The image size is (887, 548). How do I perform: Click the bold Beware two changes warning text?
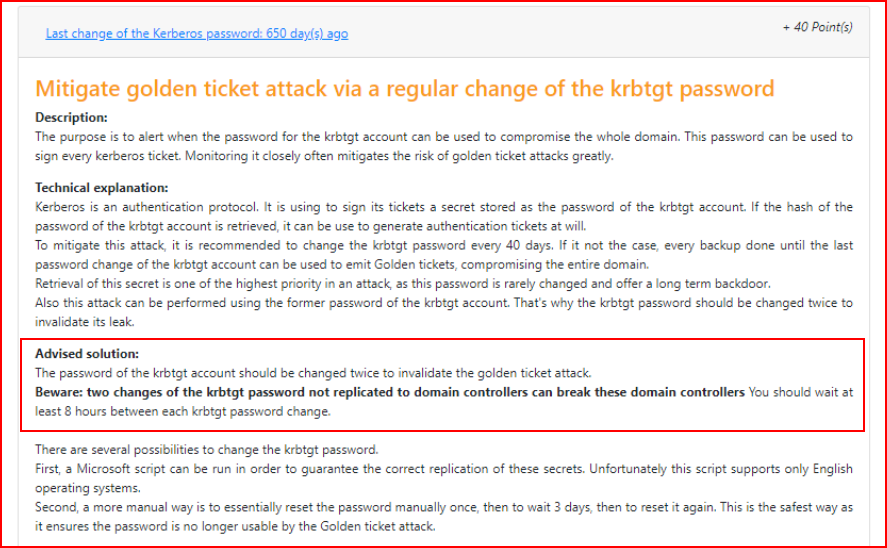pos(390,392)
